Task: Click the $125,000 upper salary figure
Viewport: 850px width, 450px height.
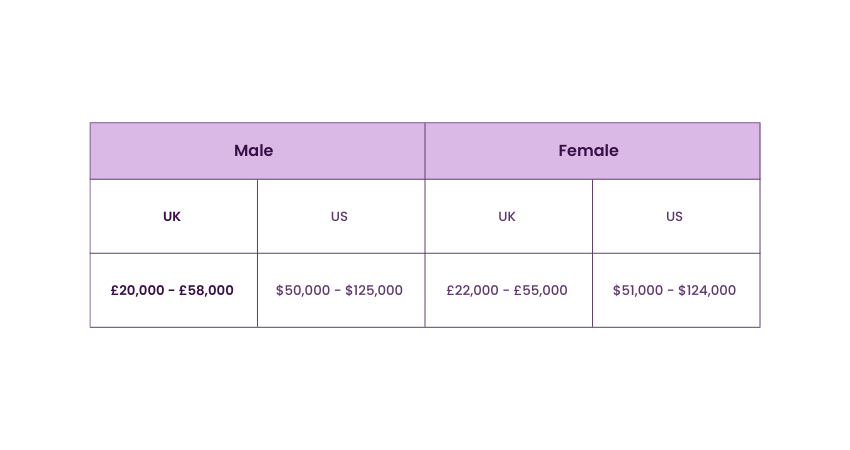Action: (374, 291)
